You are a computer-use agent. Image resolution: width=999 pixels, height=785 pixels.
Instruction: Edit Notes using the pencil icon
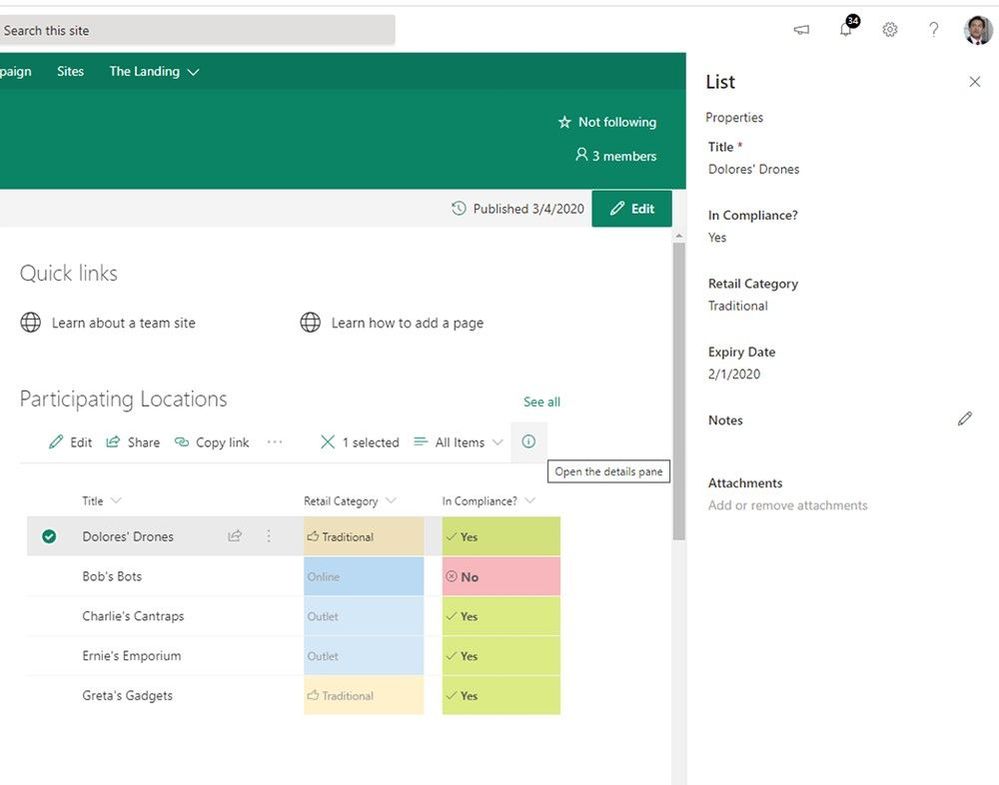click(x=964, y=419)
